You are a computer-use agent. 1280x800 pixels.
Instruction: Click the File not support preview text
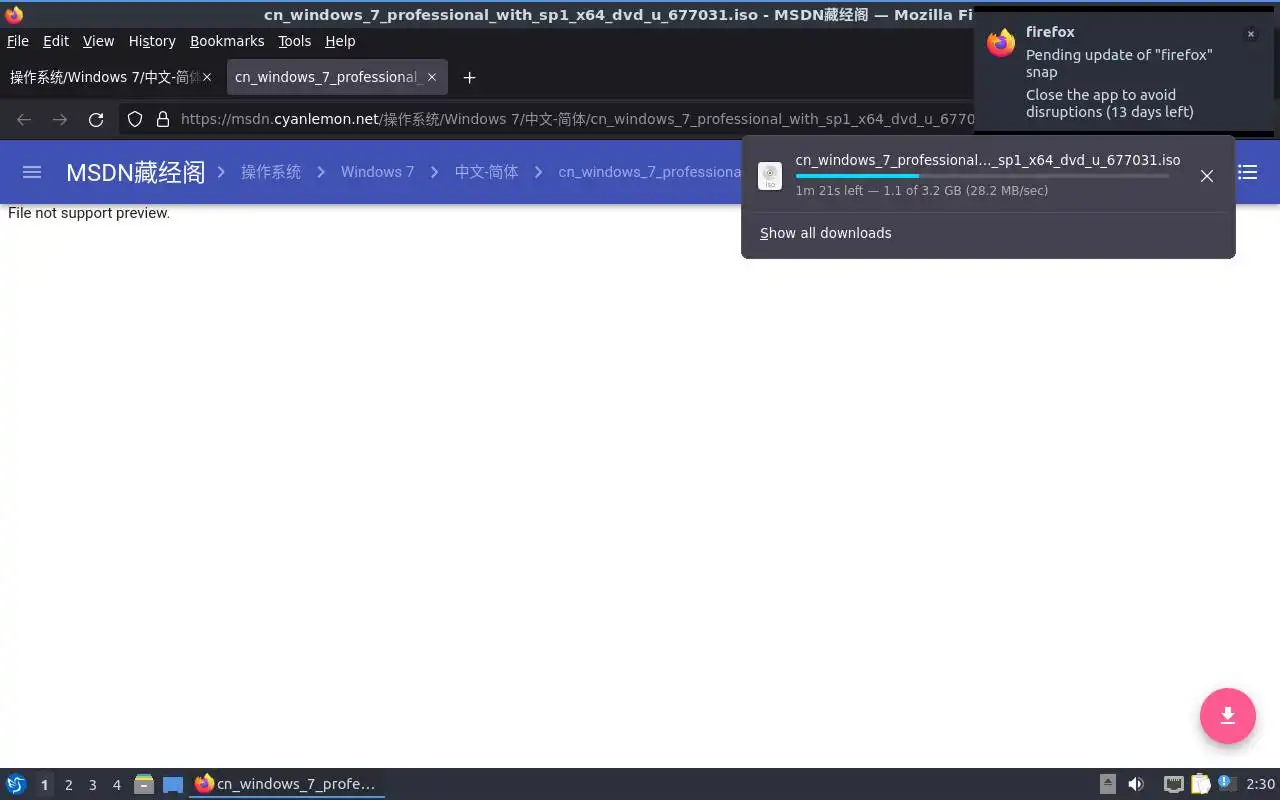[89, 213]
